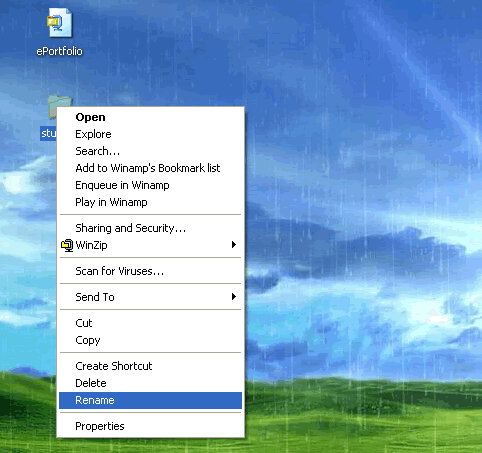The height and width of the screenshot is (453, 482).
Task: Choose Explore from the context menu
Action: coord(150,134)
